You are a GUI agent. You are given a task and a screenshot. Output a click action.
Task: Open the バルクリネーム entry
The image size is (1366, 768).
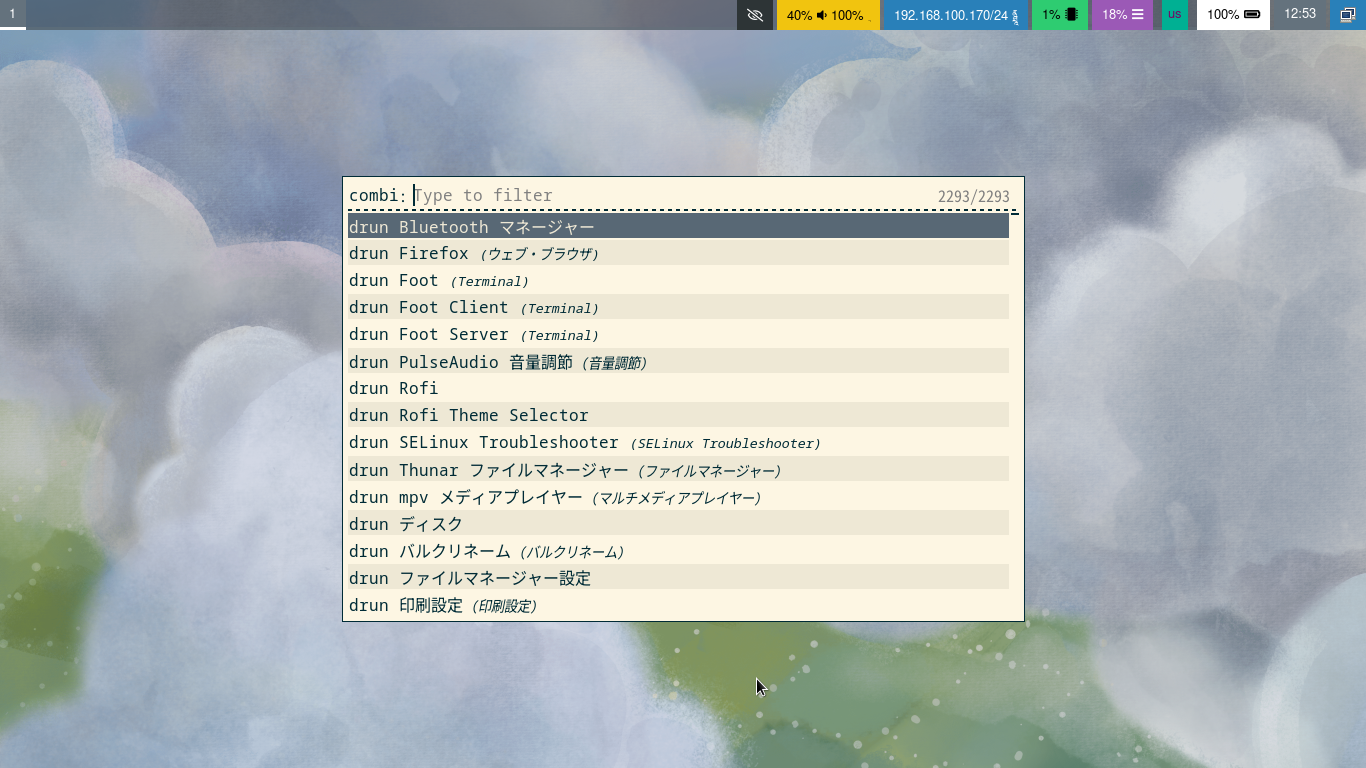678,551
